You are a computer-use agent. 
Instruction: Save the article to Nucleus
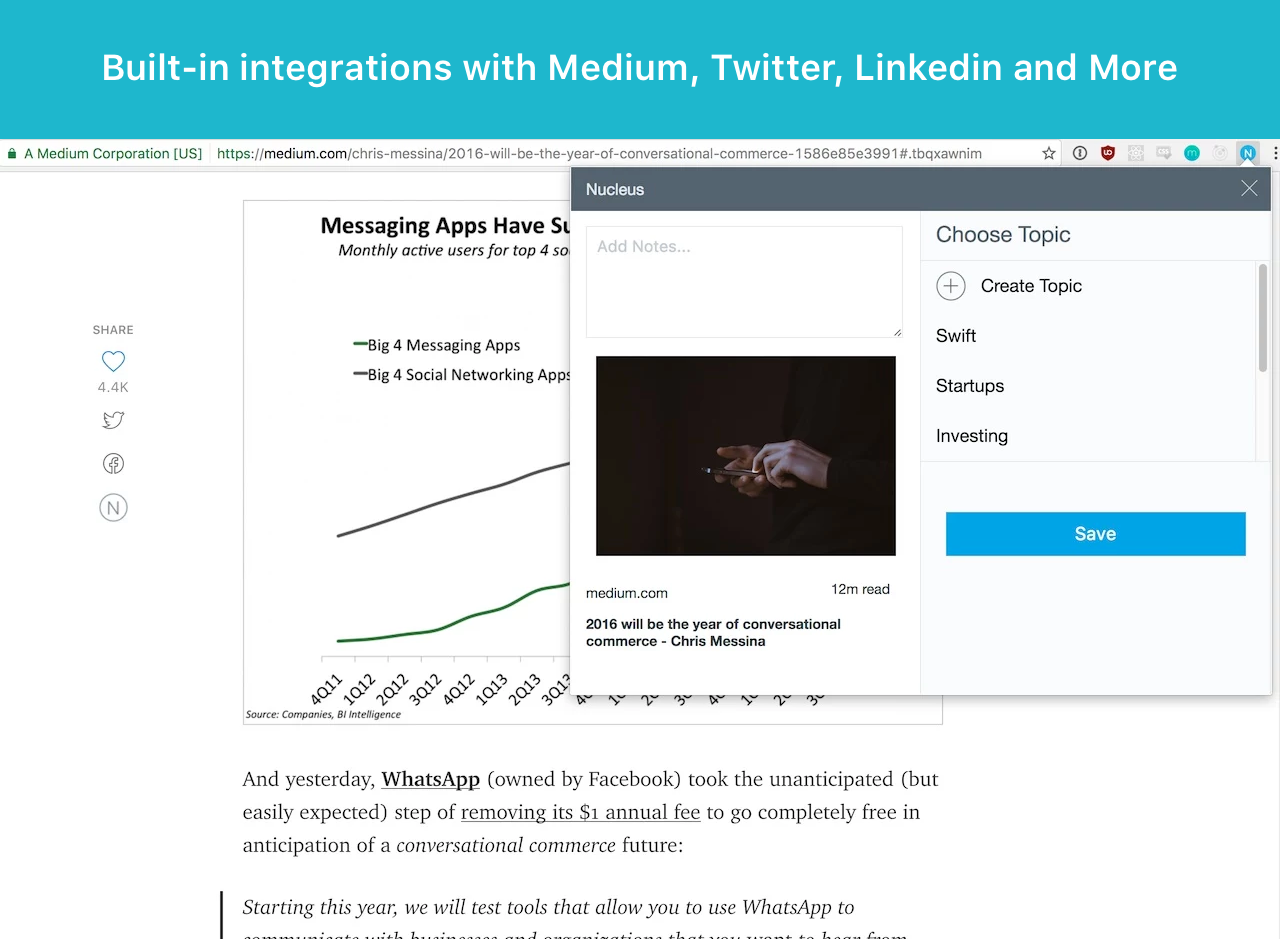1095,534
